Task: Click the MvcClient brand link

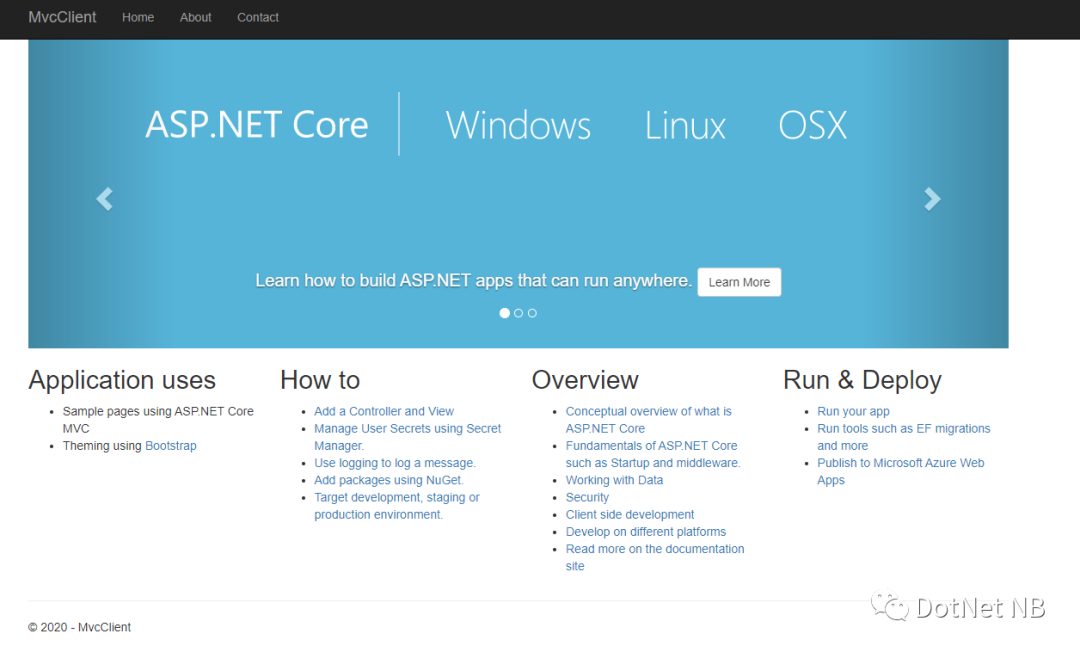Action: 62,17
